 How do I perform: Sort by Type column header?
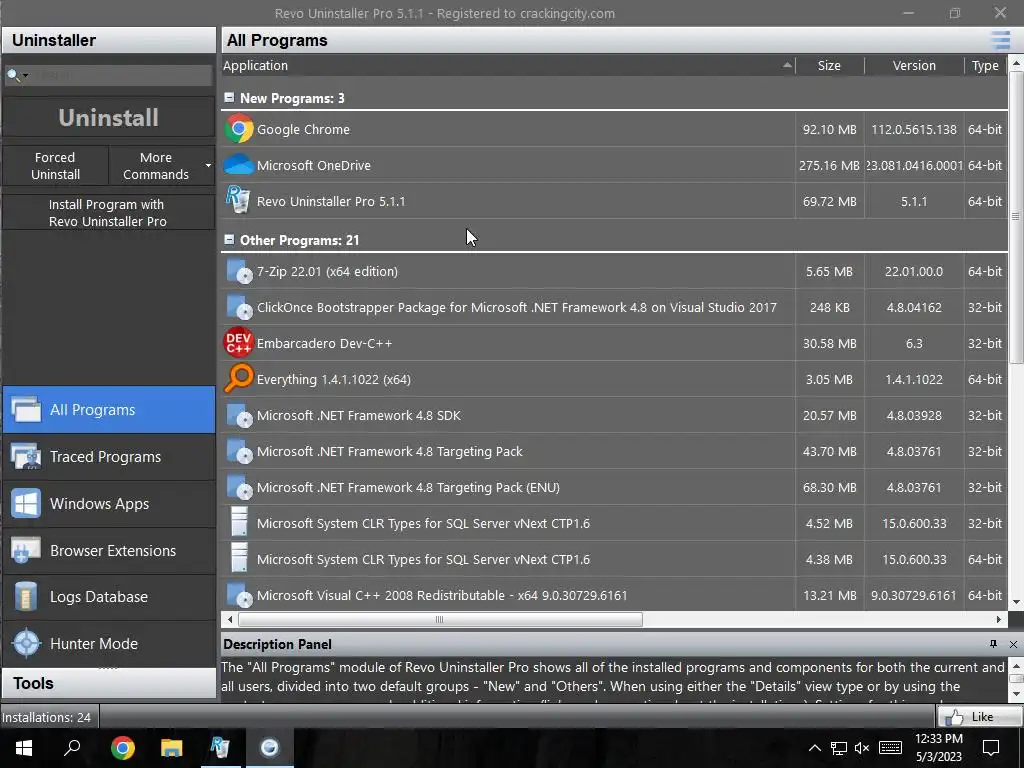point(985,65)
